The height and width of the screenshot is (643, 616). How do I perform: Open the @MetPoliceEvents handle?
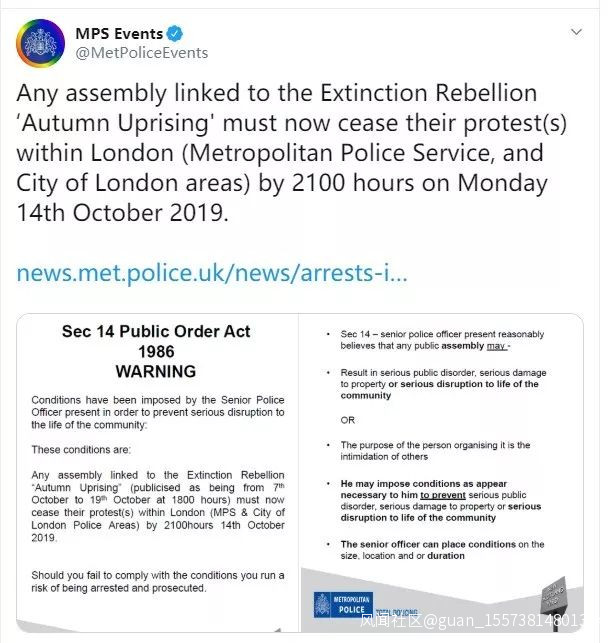pyautogui.click(x=142, y=53)
